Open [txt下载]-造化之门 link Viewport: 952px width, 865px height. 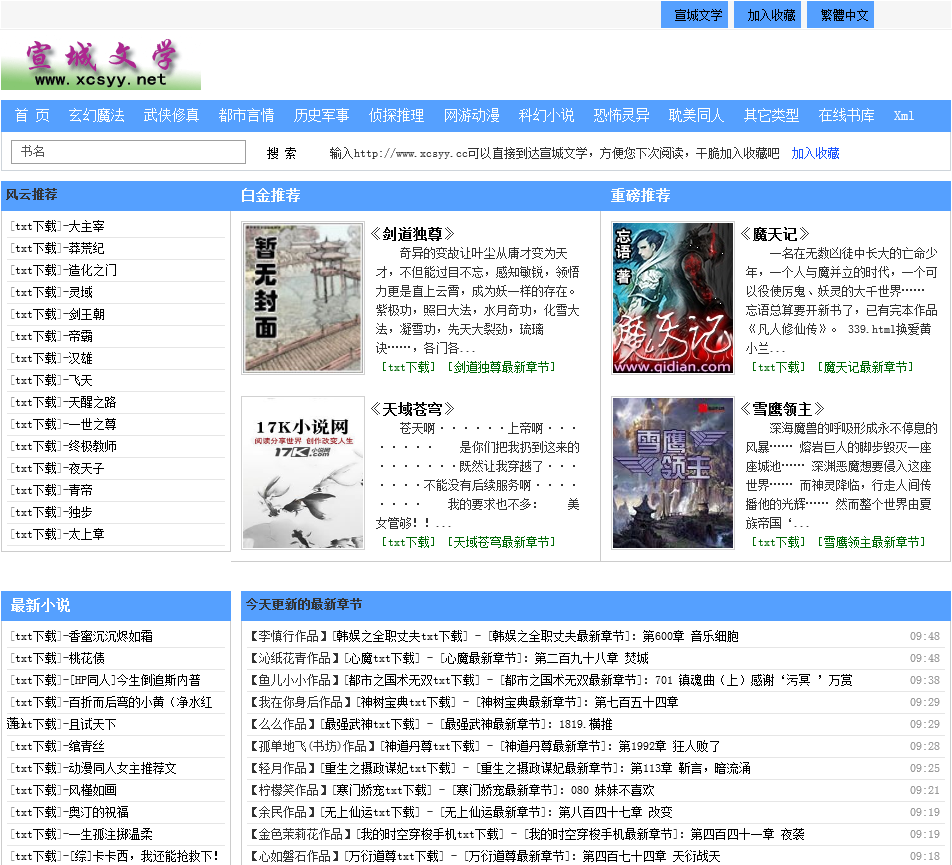63,270
